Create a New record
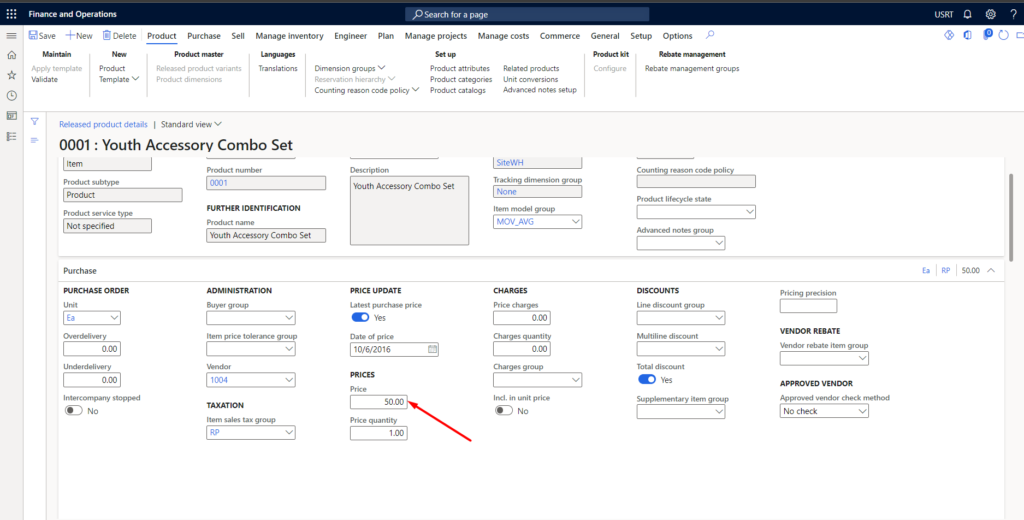This screenshot has width=1024, height=520. pos(79,36)
